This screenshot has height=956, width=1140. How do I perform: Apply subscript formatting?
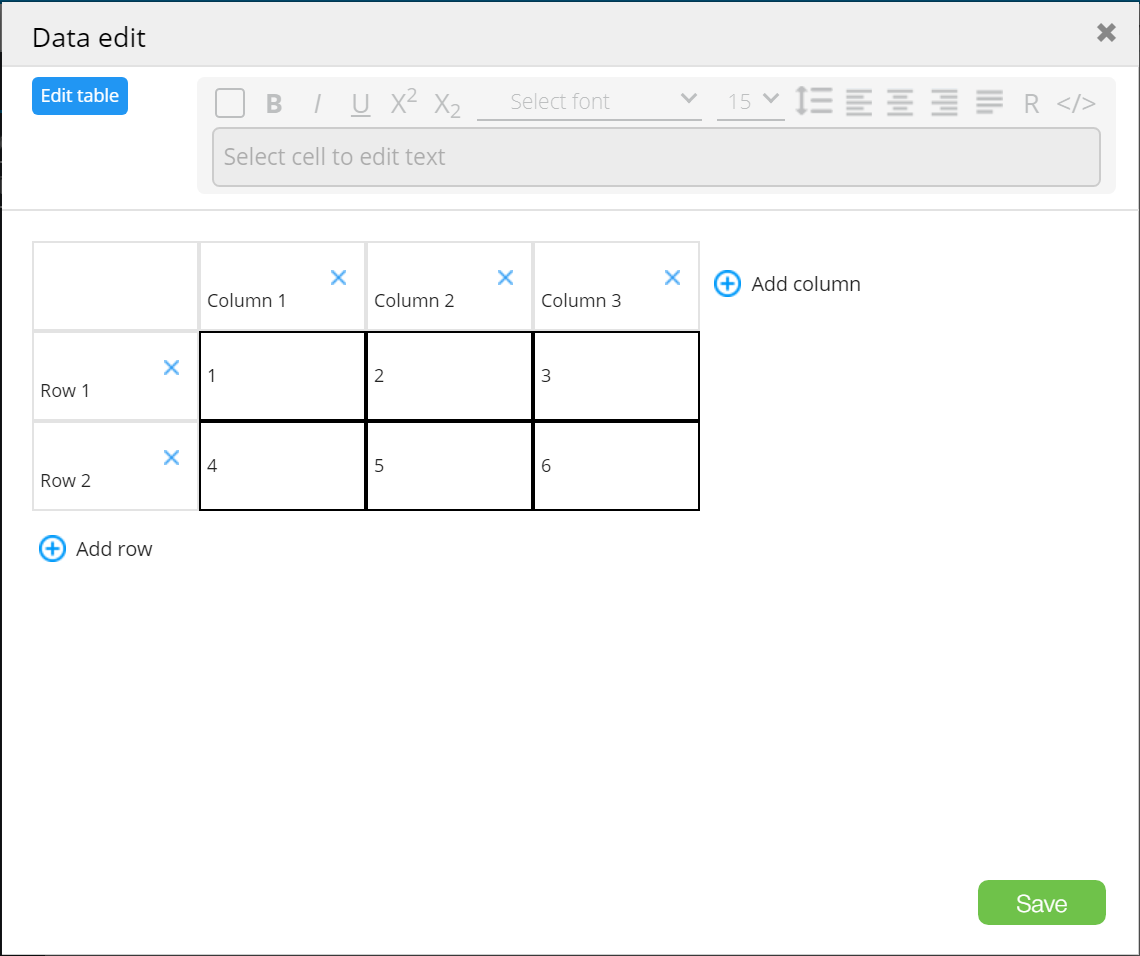(x=447, y=104)
